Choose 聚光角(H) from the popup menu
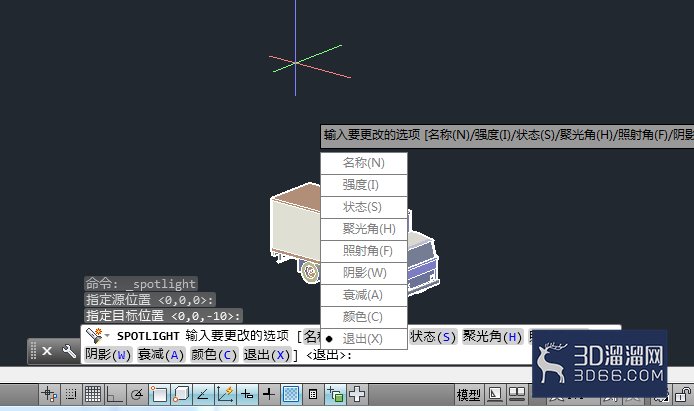 [x=364, y=229]
